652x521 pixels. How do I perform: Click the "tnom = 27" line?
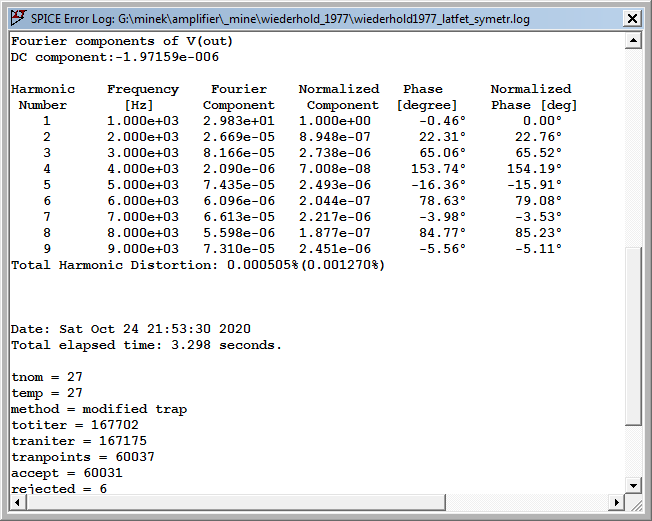point(47,377)
